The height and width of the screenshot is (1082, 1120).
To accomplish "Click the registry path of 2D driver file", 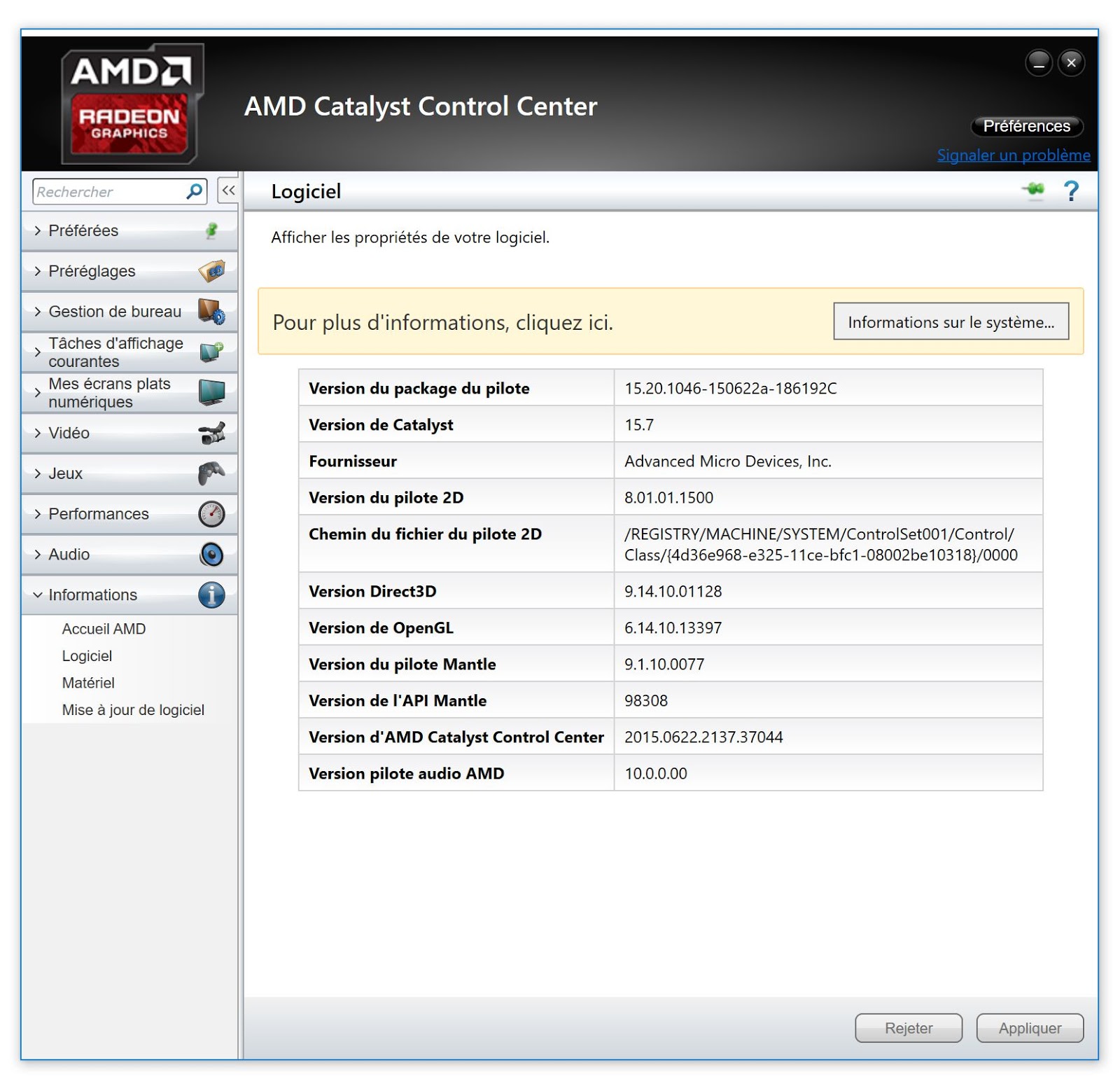I will click(x=820, y=544).
